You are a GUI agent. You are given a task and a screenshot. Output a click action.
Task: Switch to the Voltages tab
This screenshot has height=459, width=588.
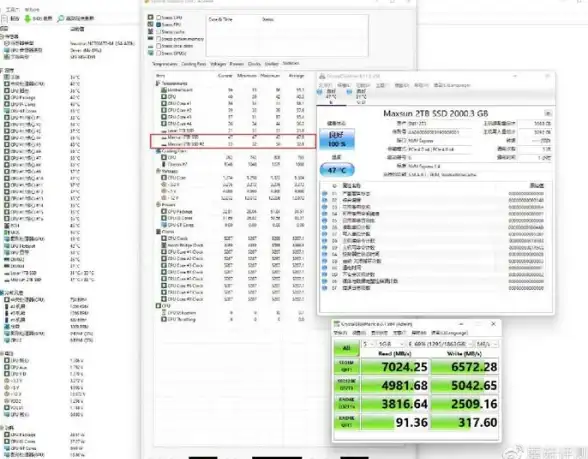[218, 64]
